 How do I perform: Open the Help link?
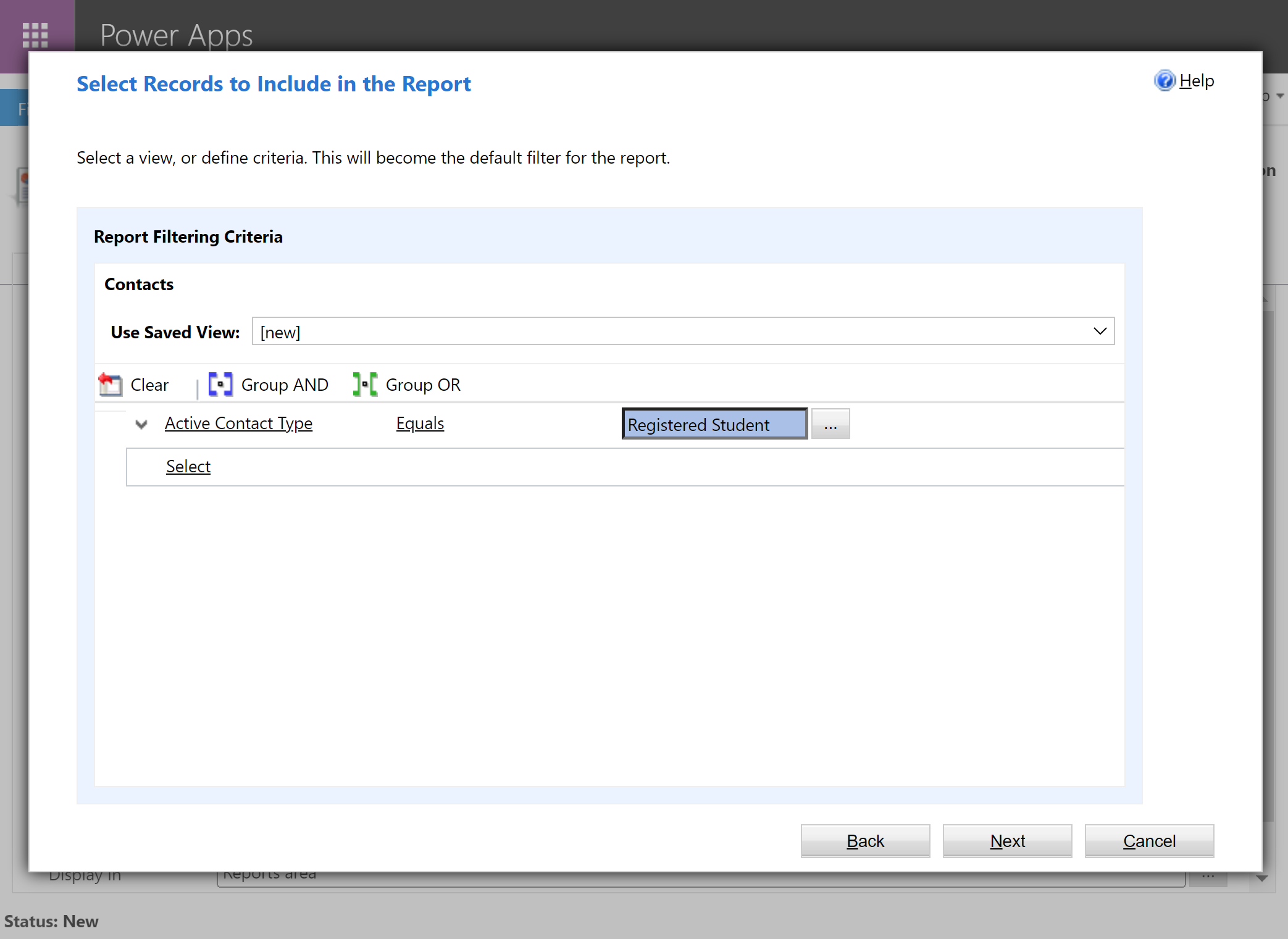coord(1197,81)
